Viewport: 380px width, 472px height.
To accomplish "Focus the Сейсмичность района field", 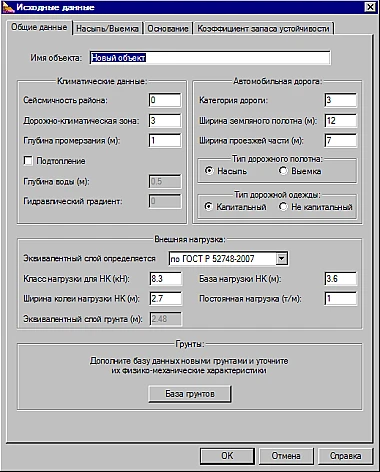I will tap(165, 100).
